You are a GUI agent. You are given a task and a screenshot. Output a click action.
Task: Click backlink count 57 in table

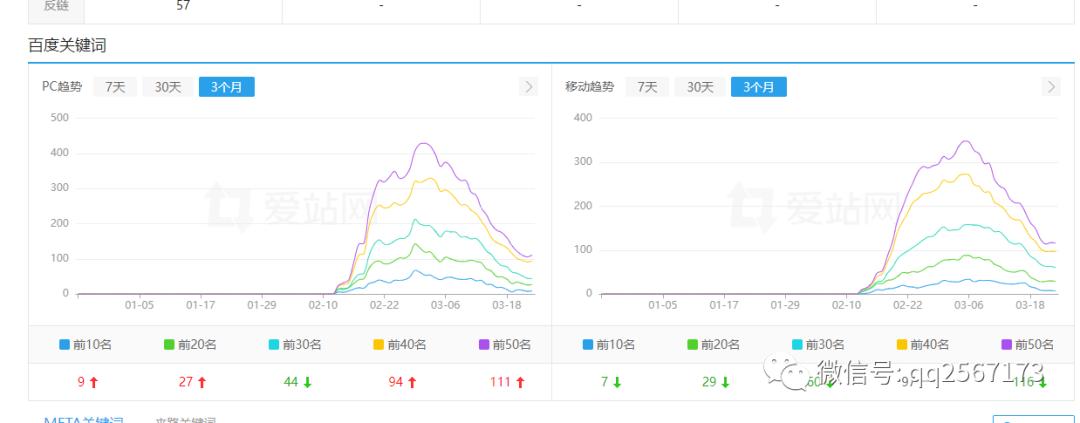[183, 5]
